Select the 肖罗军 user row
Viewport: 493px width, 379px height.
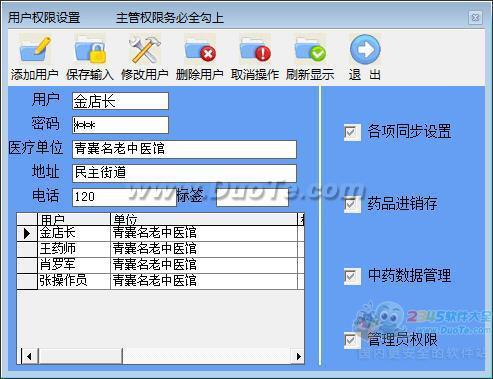pyautogui.click(x=160, y=265)
